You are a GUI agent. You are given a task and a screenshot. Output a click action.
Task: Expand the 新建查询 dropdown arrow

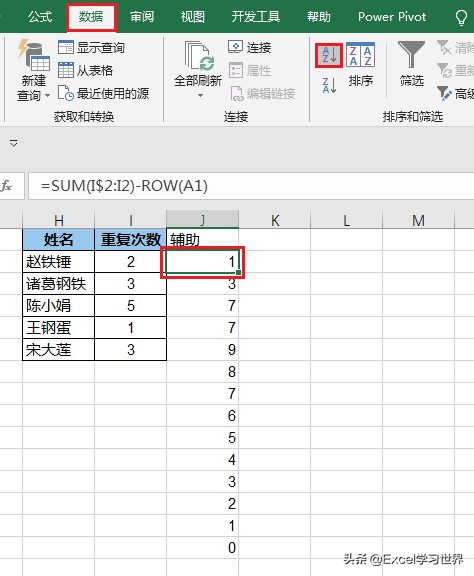tap(47, 96)
